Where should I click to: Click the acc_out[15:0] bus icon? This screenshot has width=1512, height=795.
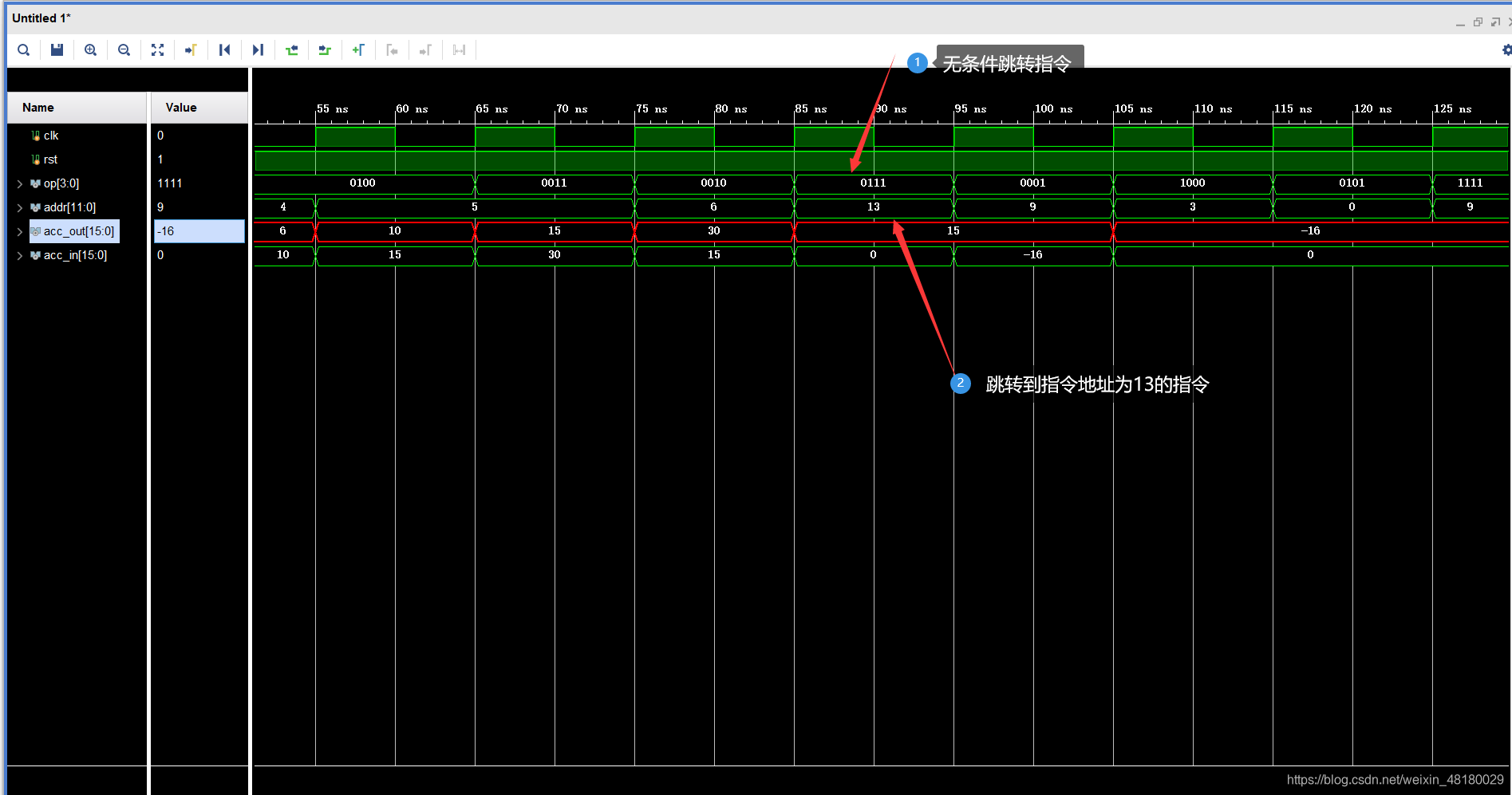tap(35, 231)
